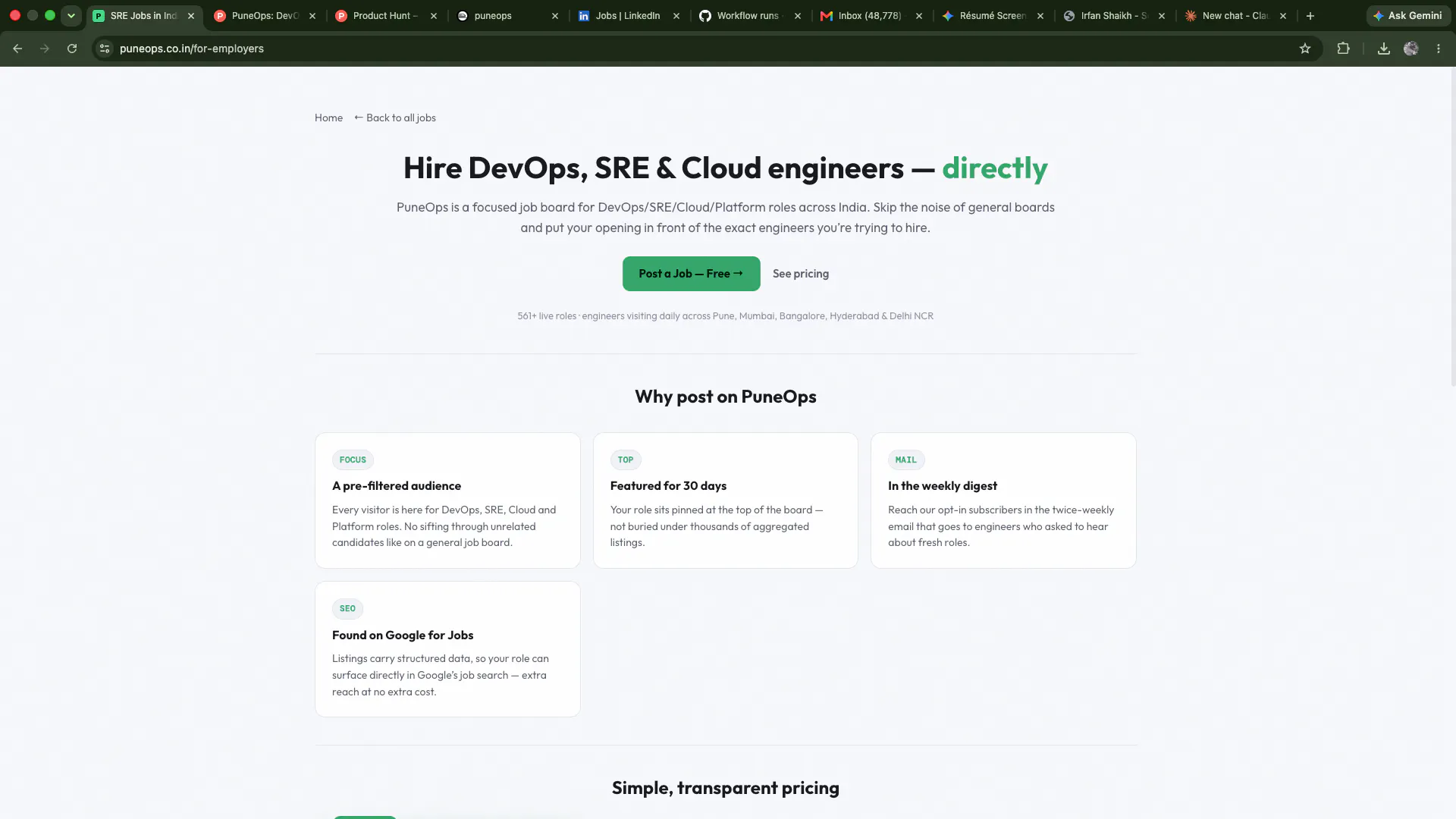Click the browser forward arrow
The image size is (1456, 819).
click(x=45, y=49)
